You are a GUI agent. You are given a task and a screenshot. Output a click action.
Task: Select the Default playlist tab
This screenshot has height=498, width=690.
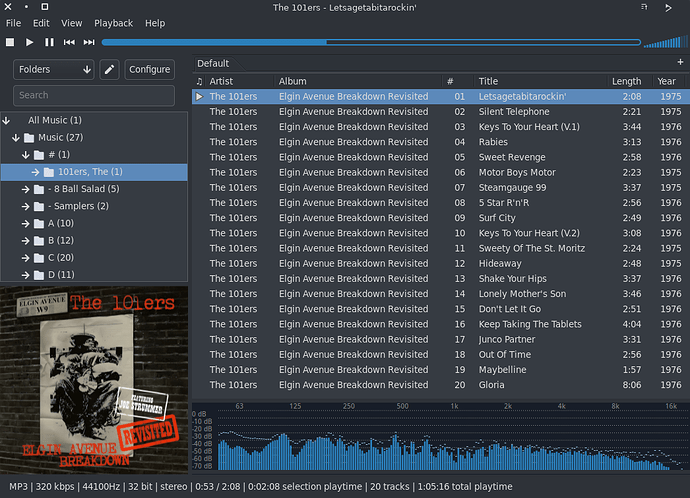(x=213, y=63)
